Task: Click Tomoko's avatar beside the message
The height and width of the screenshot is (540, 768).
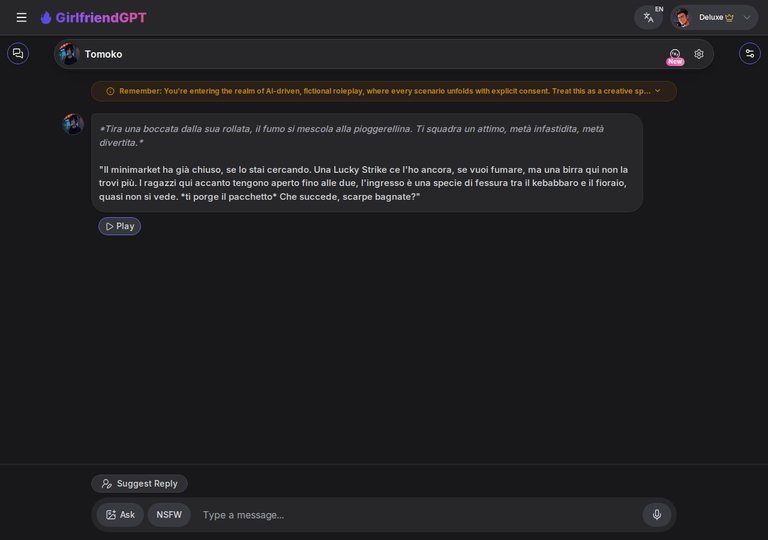Action: [x=73, y=124]
